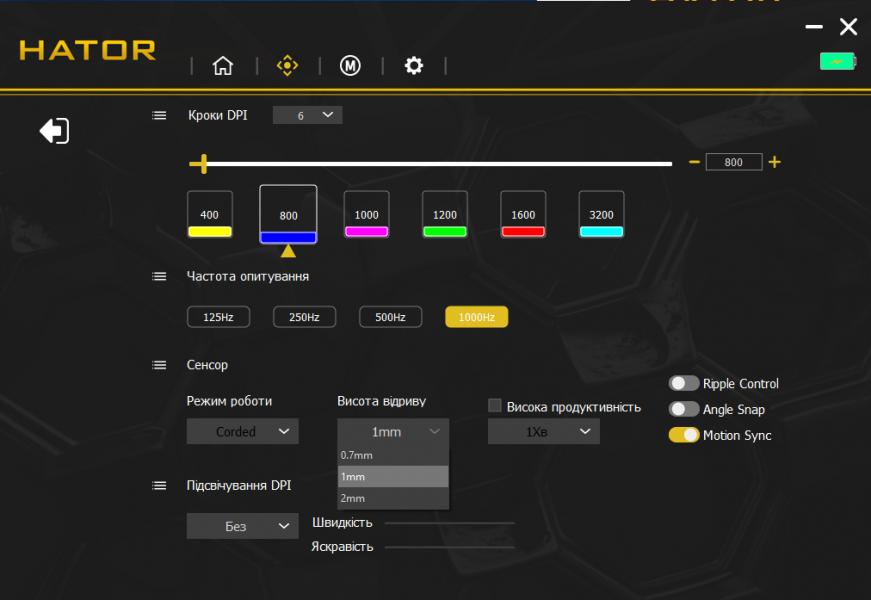Open the DPI sensor settings icon
This screenshot has width=871, height=600.
[287, 66]
